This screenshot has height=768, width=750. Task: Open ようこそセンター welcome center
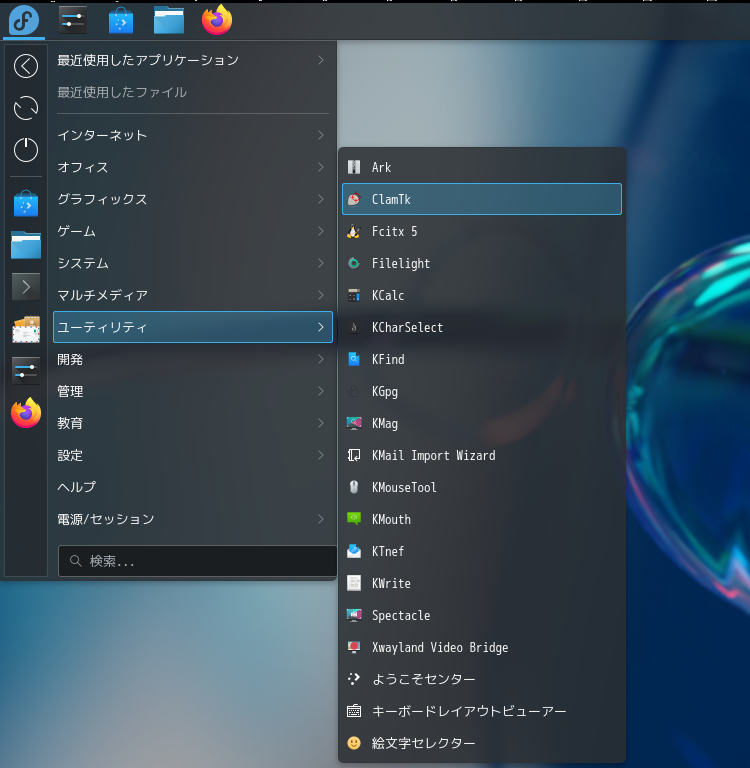(482, 679)
